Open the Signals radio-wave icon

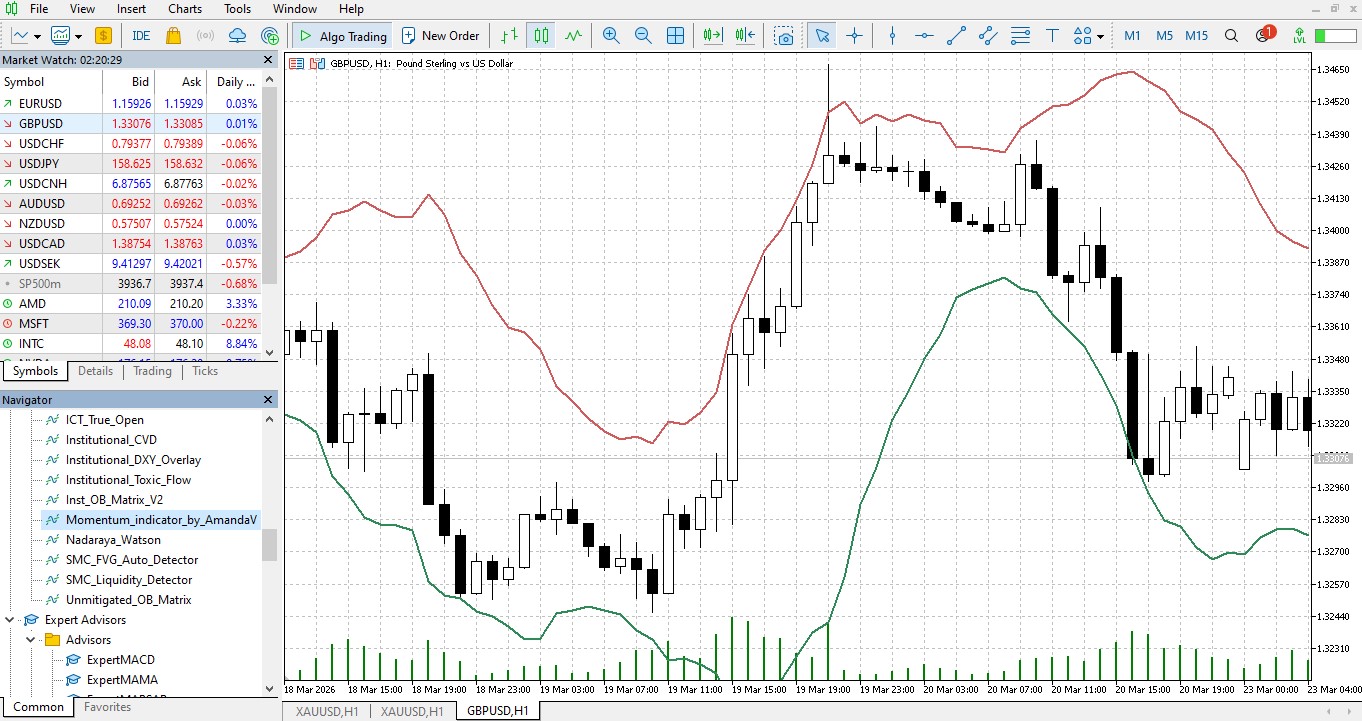point(205,36)
